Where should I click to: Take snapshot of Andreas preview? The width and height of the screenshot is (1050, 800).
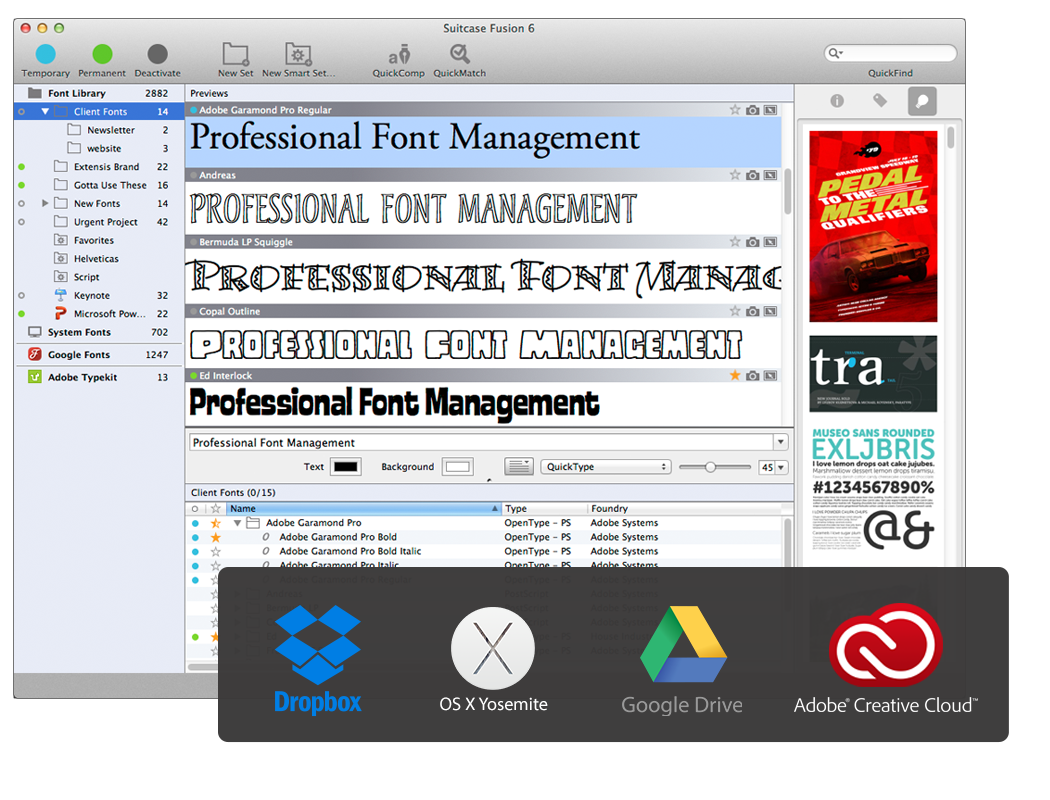tap(753, 175)
